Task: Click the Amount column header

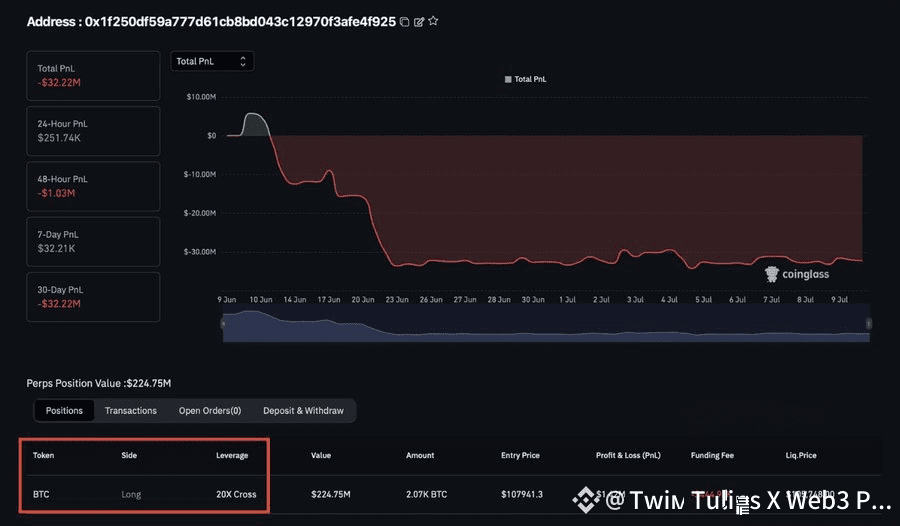Action: (420, 455)
